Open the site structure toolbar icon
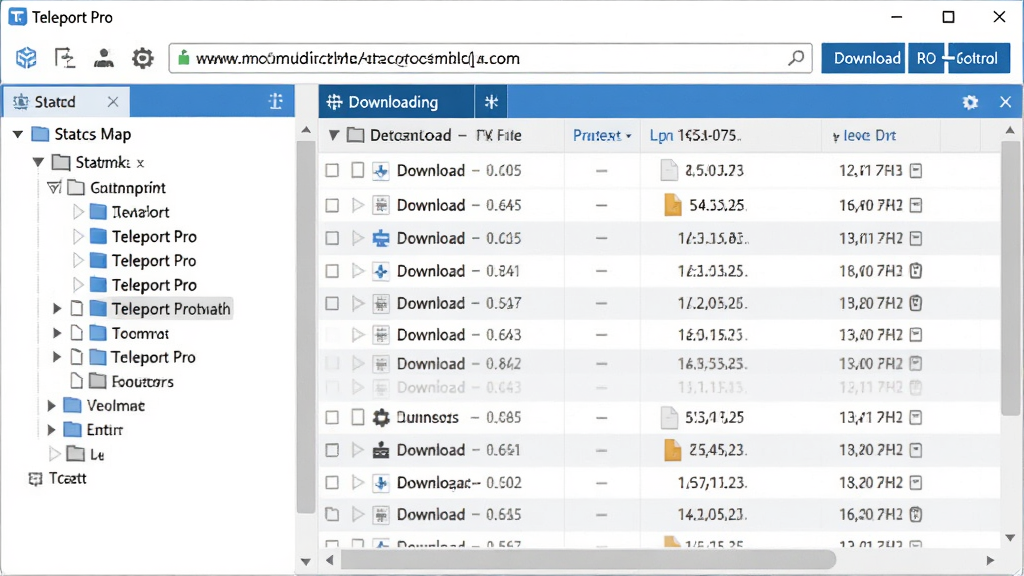Screen dimensions: 1024x576 click(x=65, y=58)
